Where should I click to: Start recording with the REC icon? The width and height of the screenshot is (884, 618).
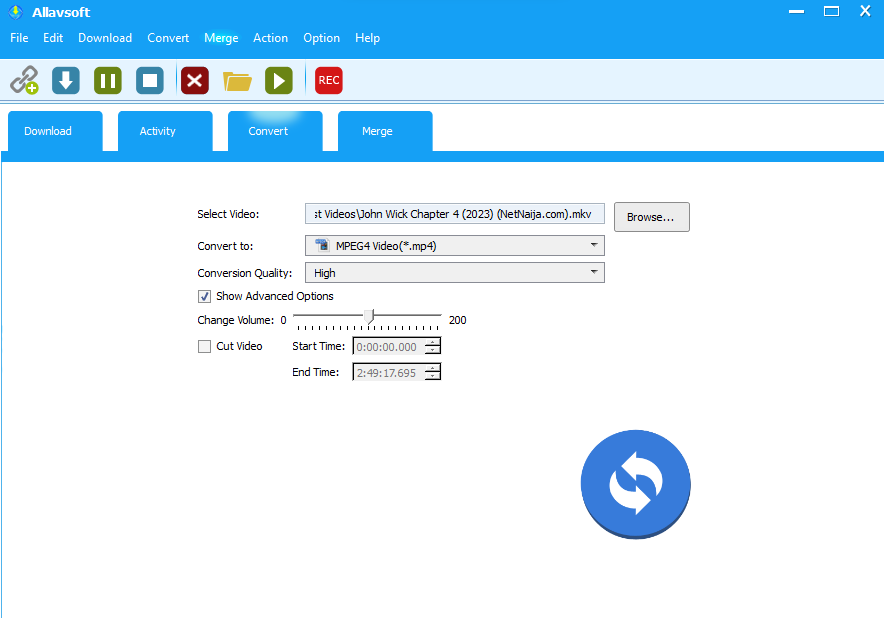click(328, 80)
